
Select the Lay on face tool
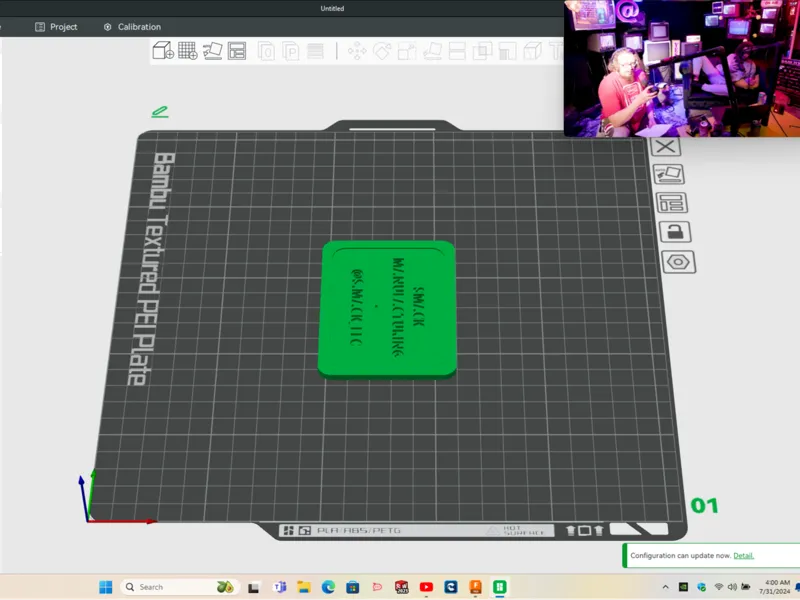(x=432, y=51)
